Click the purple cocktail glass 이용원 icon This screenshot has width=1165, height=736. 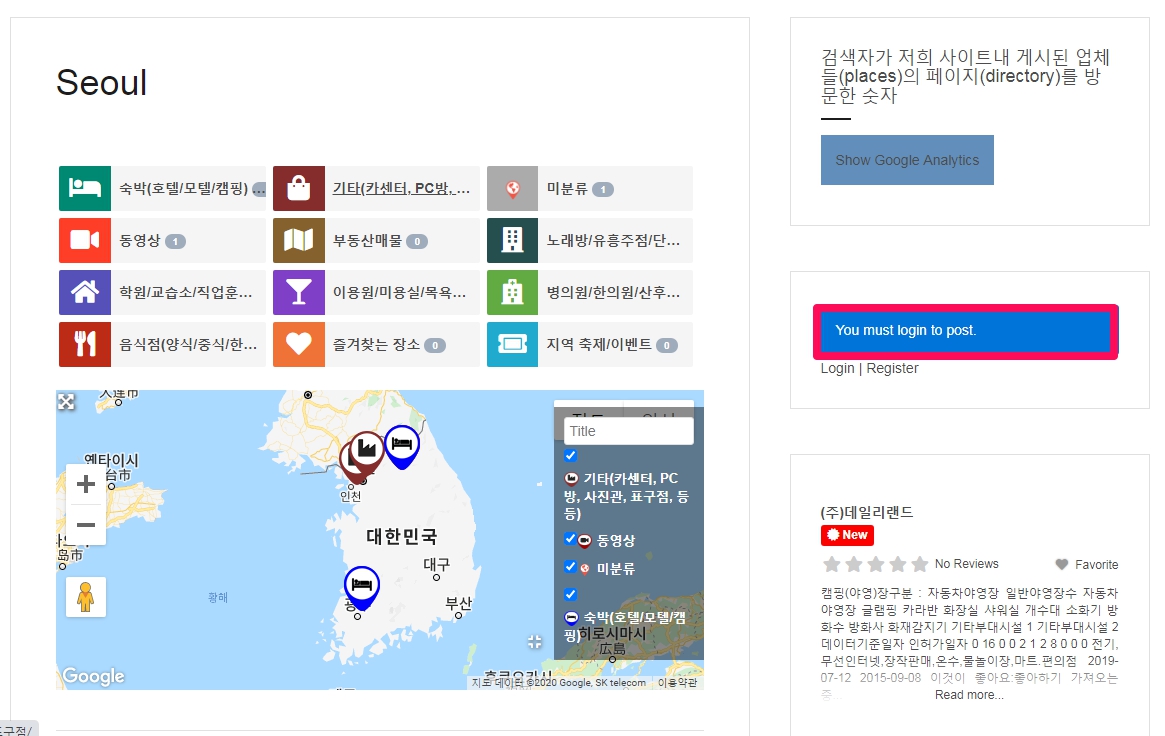[x=299, y=293]
